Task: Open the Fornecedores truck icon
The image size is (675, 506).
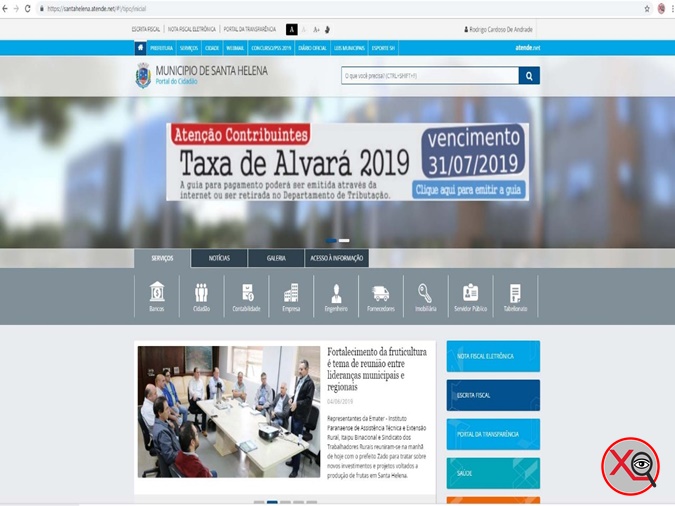Action: (x=381, y=296)
